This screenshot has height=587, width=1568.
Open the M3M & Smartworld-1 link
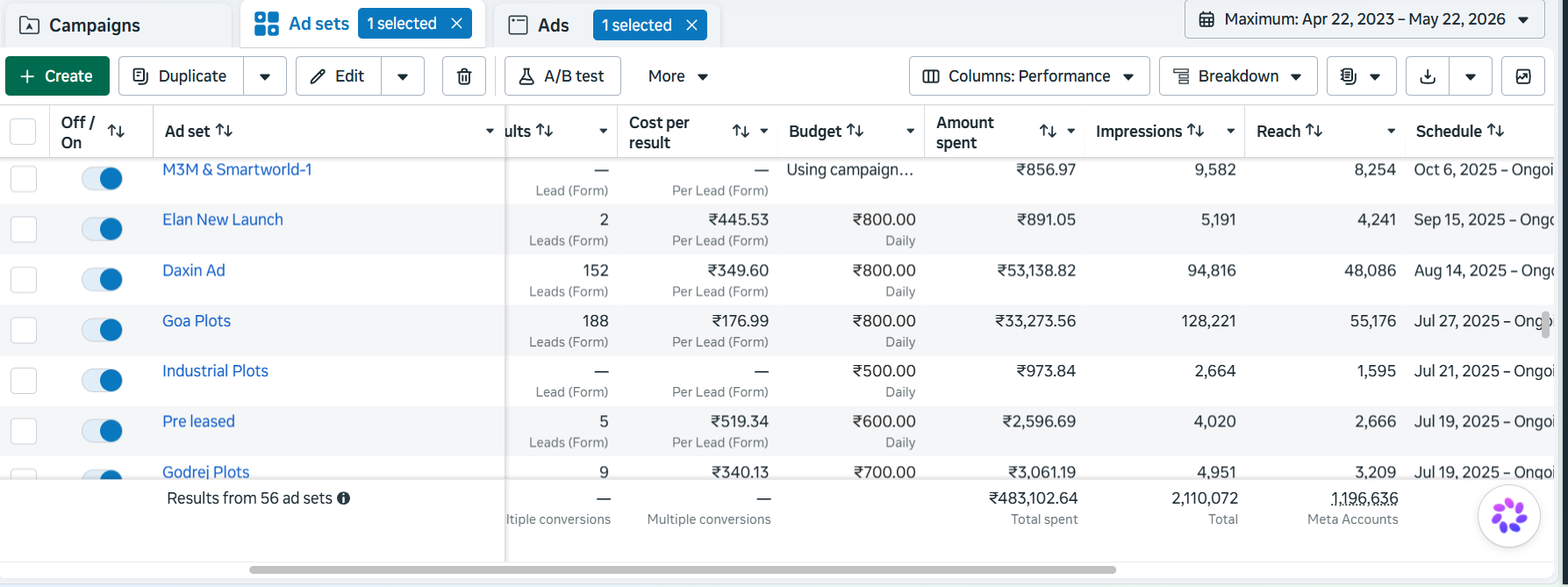click(x=237, y=169)
